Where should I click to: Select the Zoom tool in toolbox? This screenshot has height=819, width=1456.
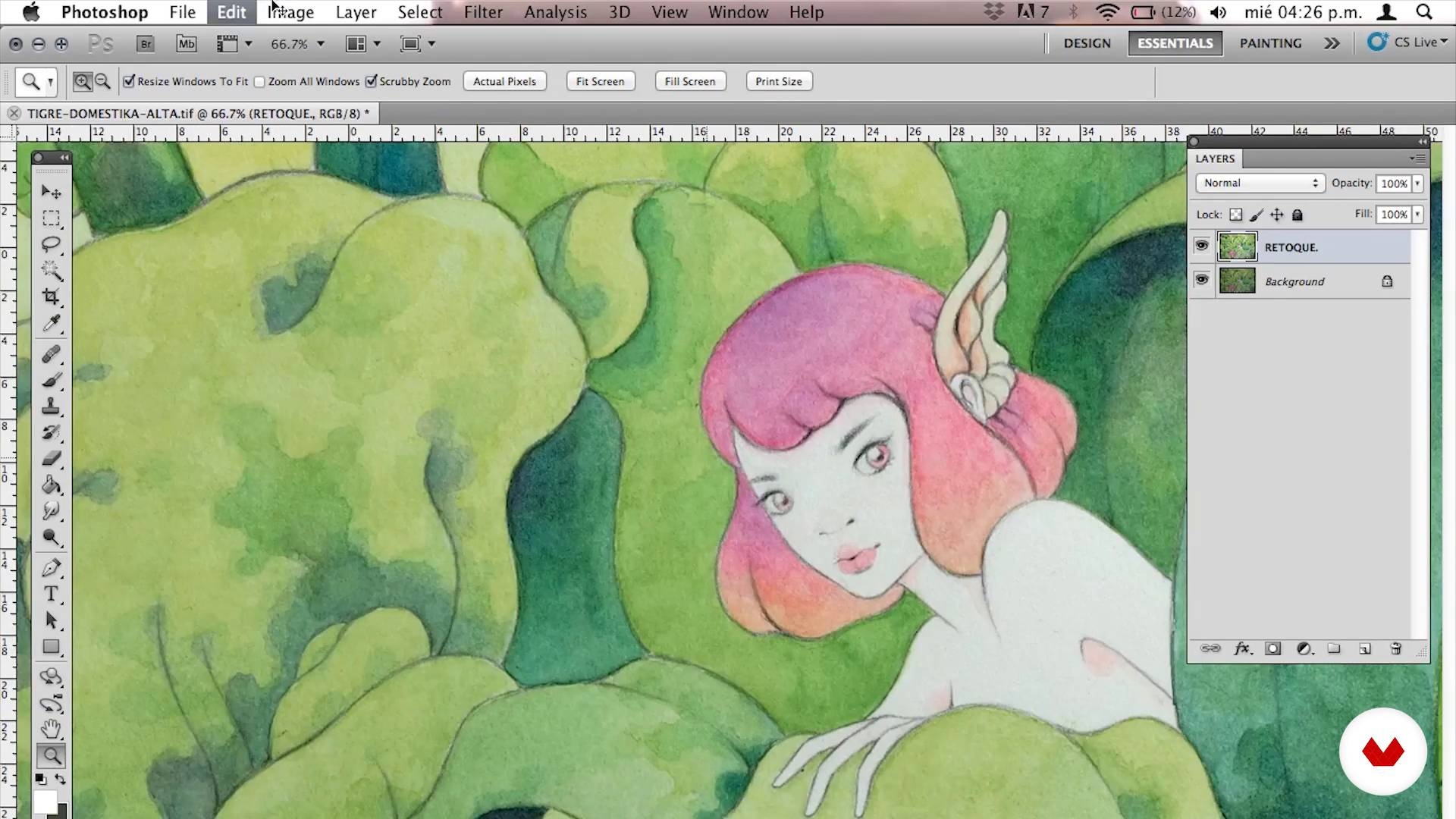click(x=51, y=755)
